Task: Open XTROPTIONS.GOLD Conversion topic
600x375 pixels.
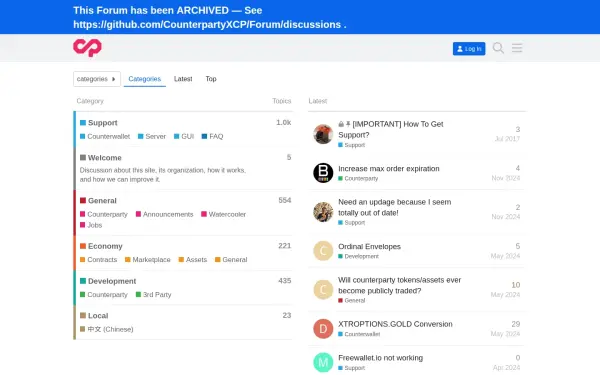Action: click(395, 324)
